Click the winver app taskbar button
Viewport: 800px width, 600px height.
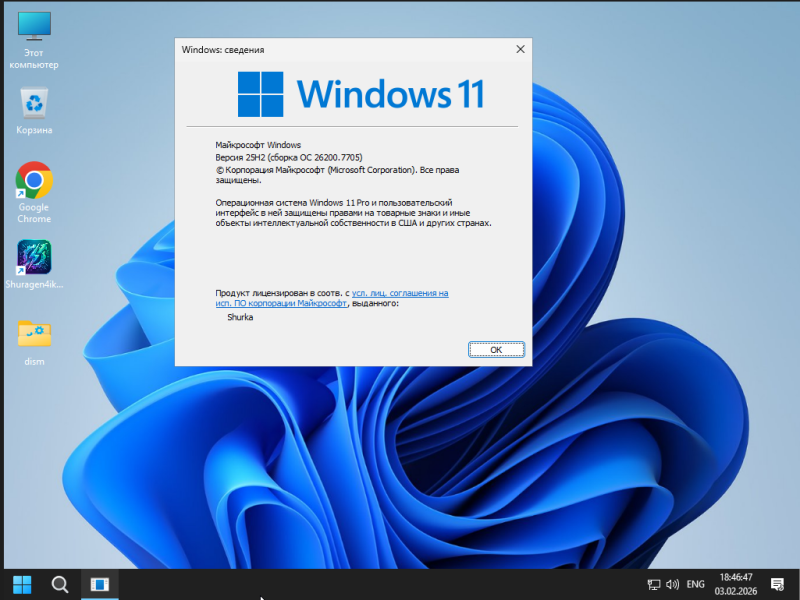99,584
